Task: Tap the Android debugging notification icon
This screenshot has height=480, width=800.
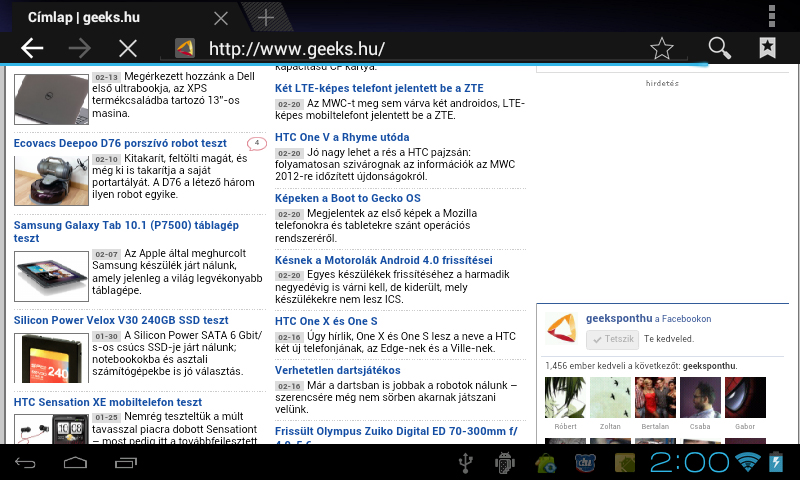Action: [x=505, y=463]
